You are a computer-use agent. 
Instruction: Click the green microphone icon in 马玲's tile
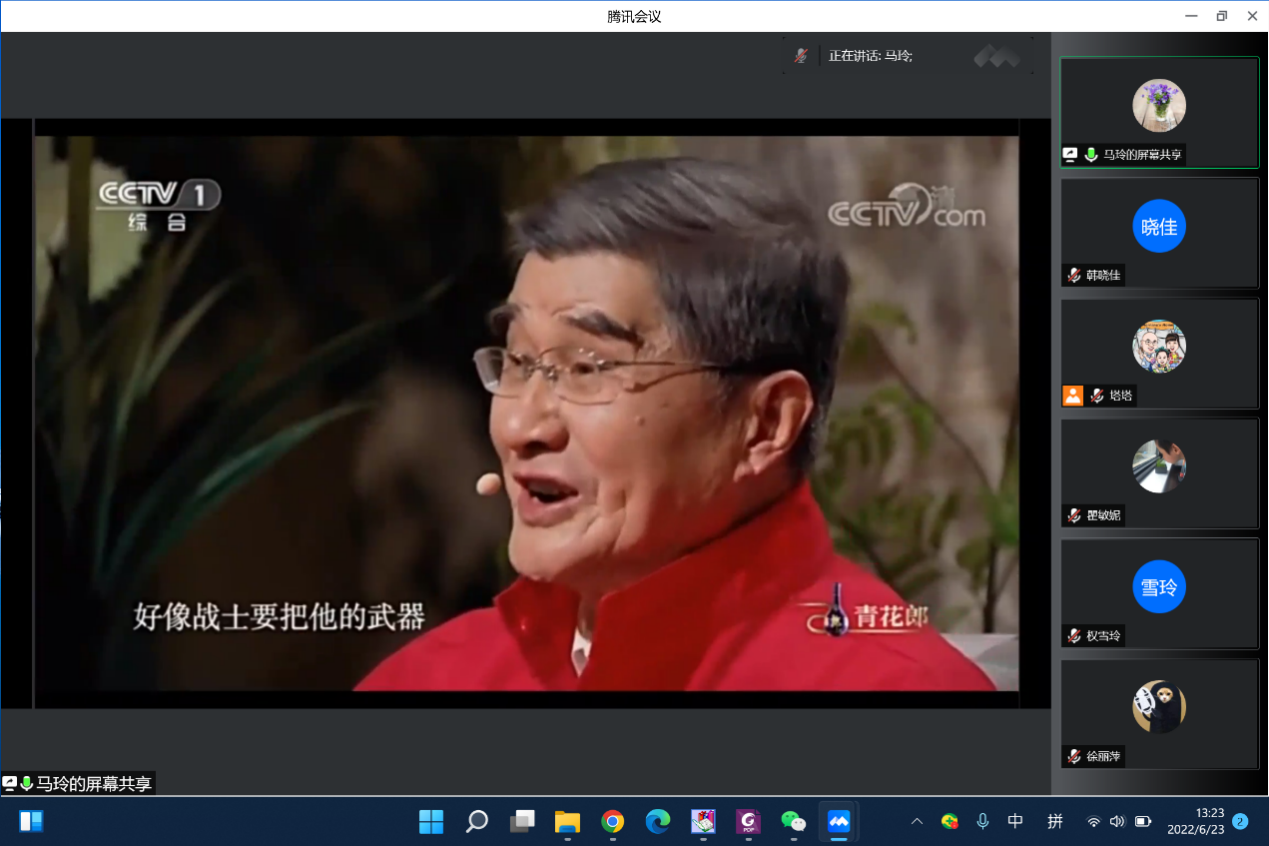pyautogui.click(x=1091, y=155)
